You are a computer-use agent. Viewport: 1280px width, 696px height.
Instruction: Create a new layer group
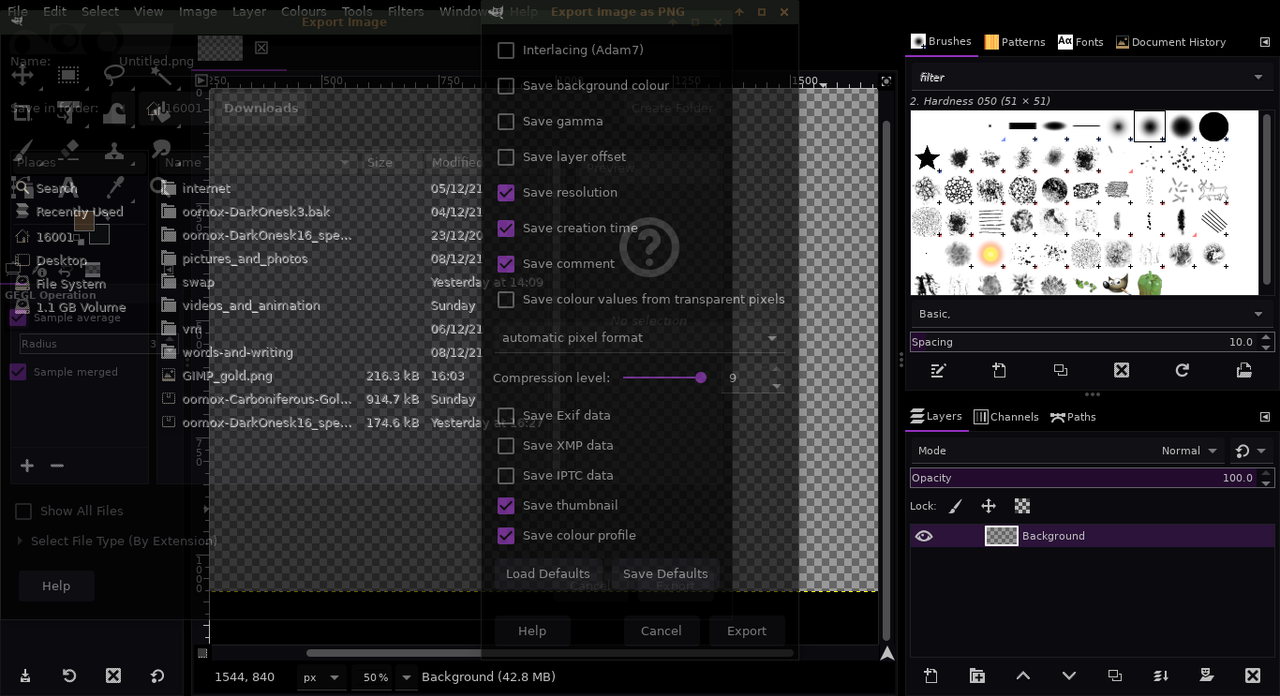(977, 676)
